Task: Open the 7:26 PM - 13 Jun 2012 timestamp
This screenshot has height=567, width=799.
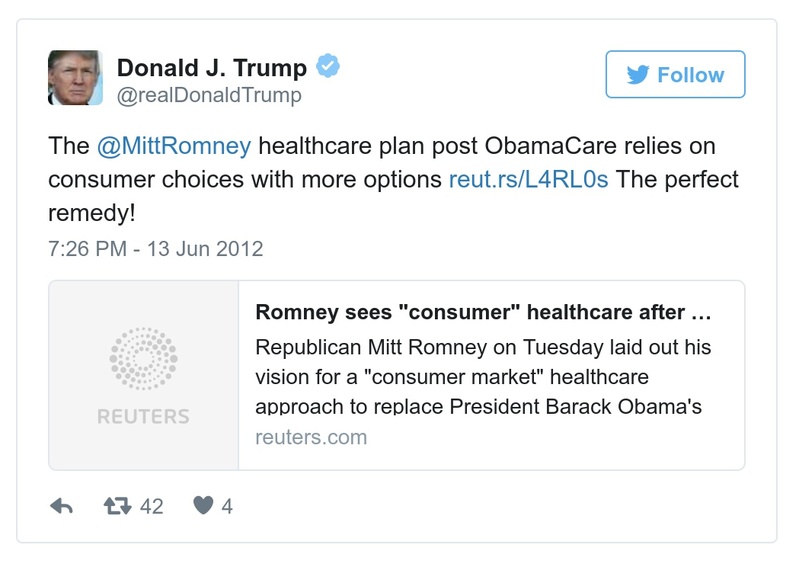Action: [x=155, y=248]
